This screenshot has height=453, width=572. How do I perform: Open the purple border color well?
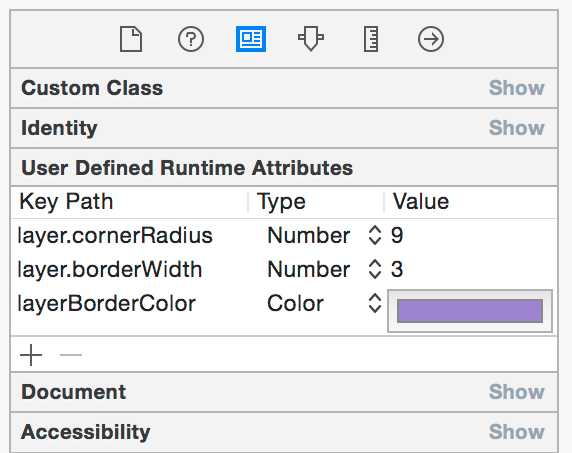470,311
